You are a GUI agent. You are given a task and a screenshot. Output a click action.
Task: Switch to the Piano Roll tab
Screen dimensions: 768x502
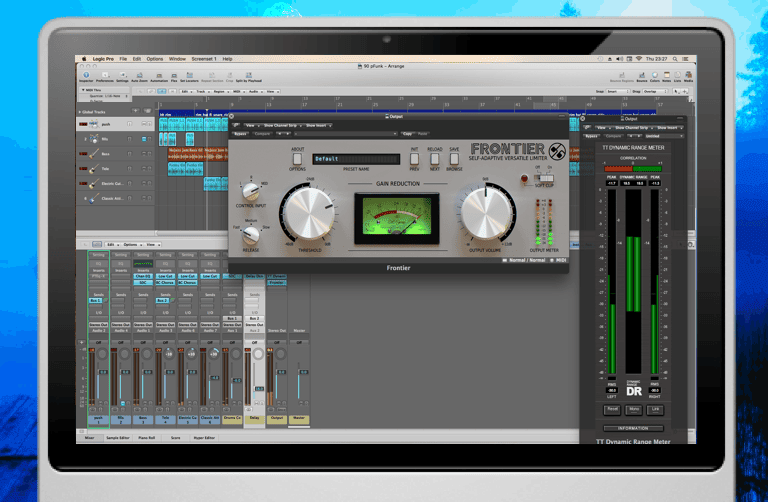(x=146, y=438)
